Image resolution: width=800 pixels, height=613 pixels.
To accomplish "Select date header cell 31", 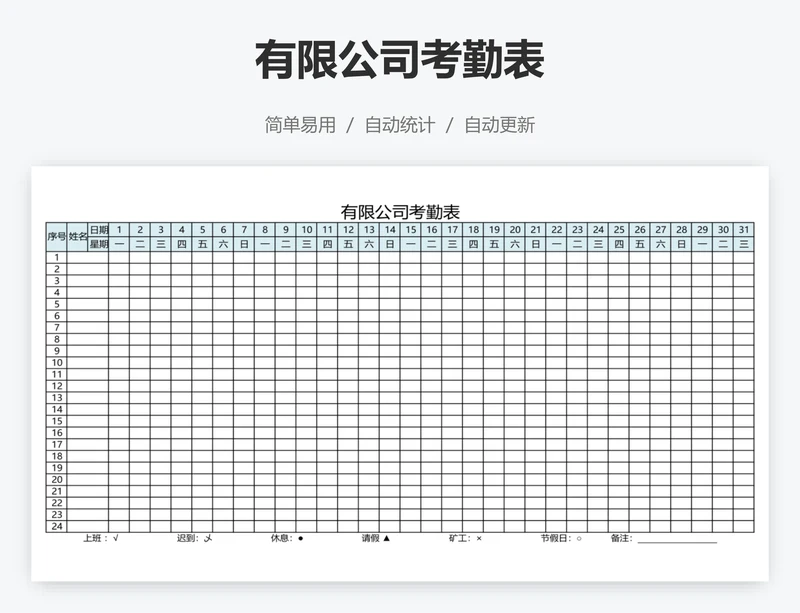I will coord(744,230).
